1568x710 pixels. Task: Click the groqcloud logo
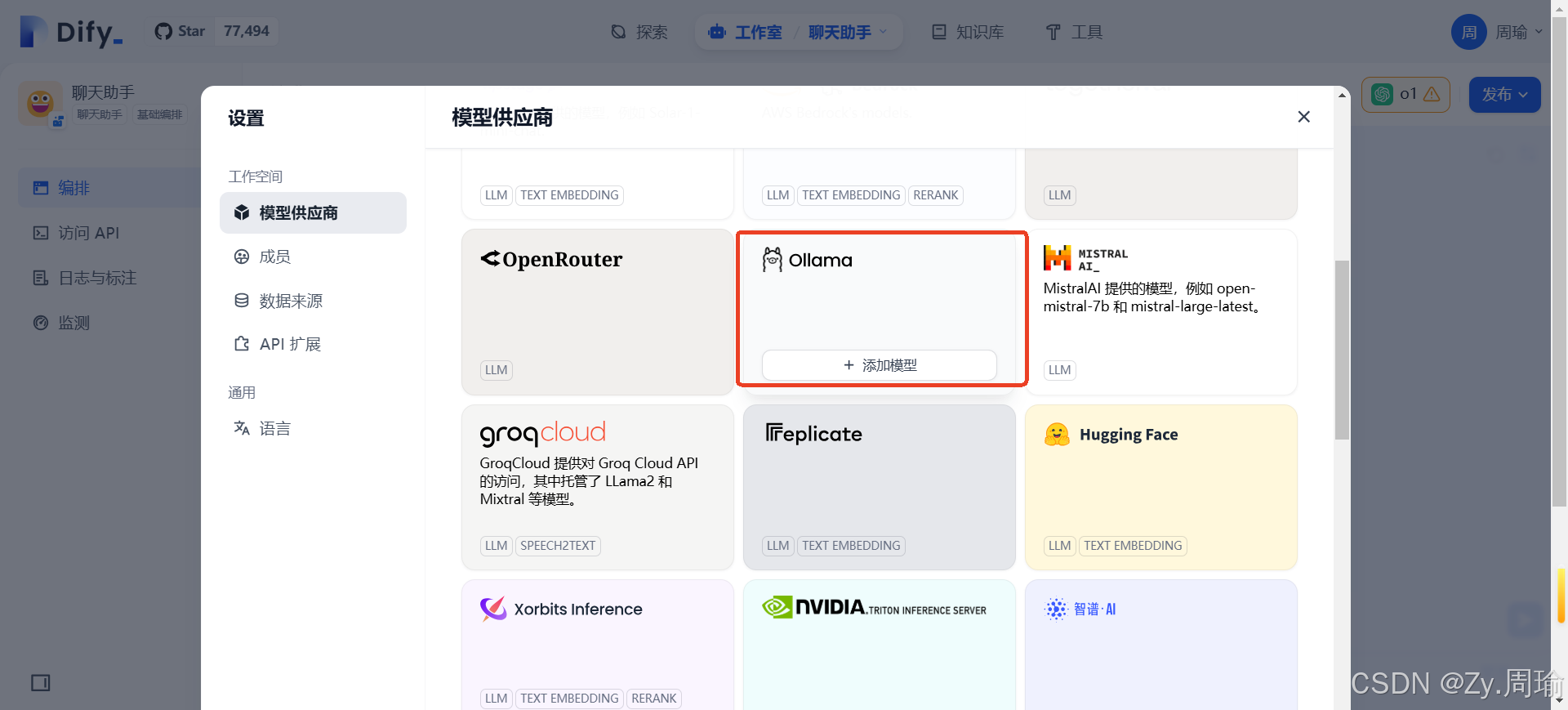click(543, 433)
